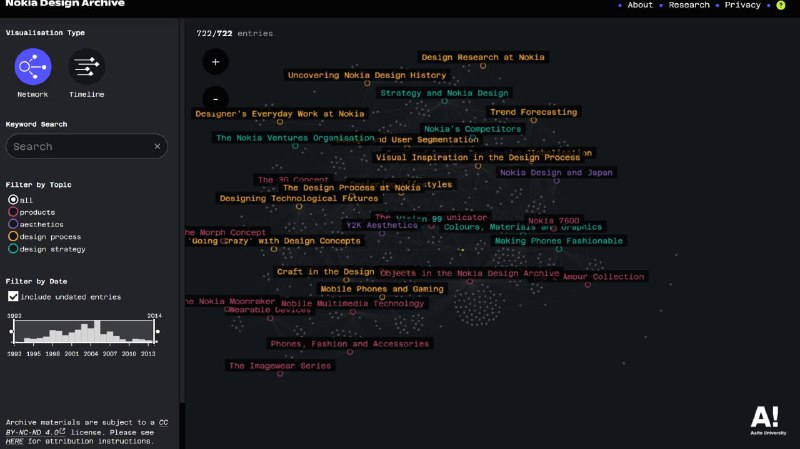This screenshot has width=800, height=449.
Task: Select Strategy and Nokia Design label
Action: pos(444,93)
